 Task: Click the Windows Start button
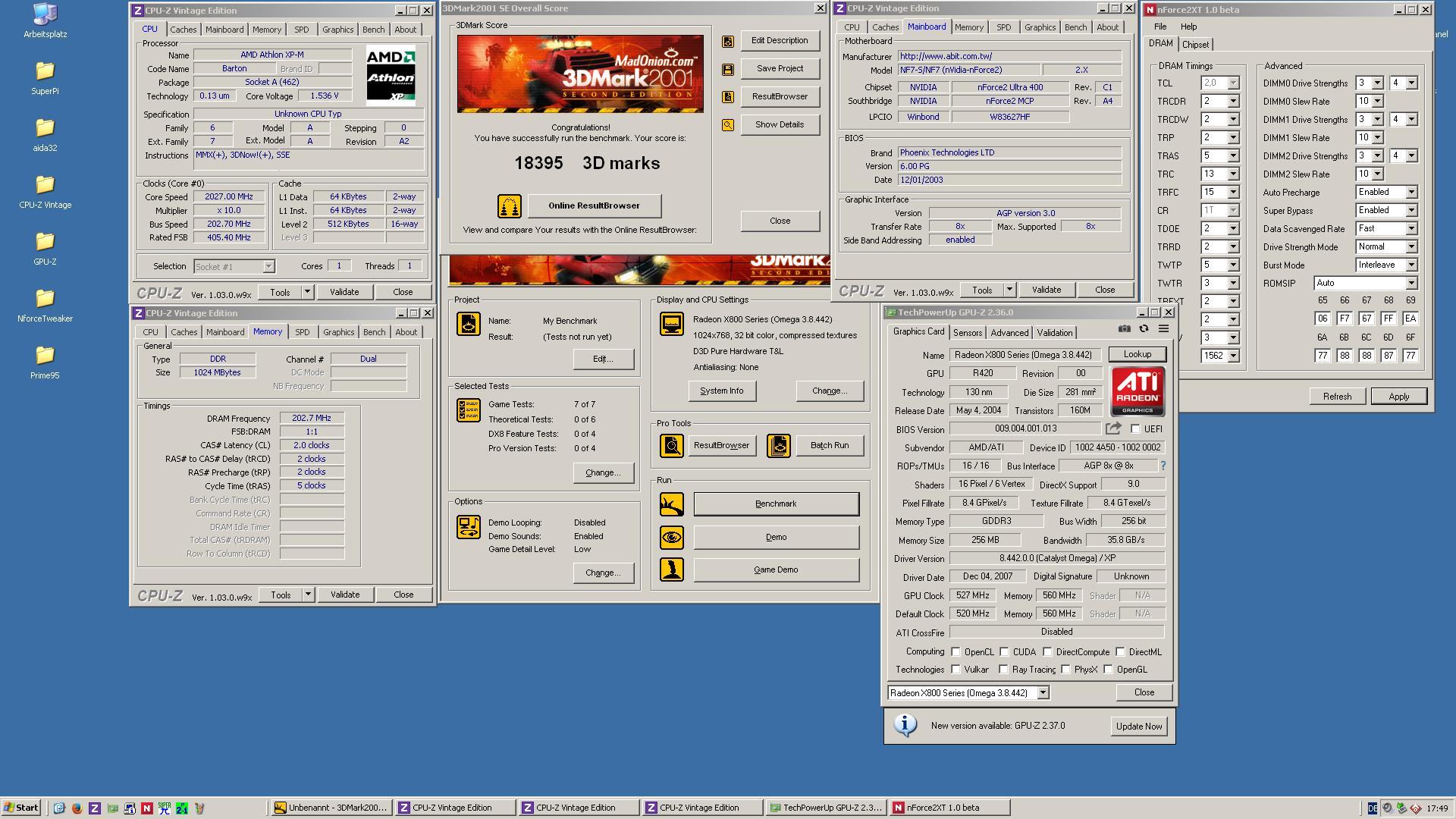(21, 808)
